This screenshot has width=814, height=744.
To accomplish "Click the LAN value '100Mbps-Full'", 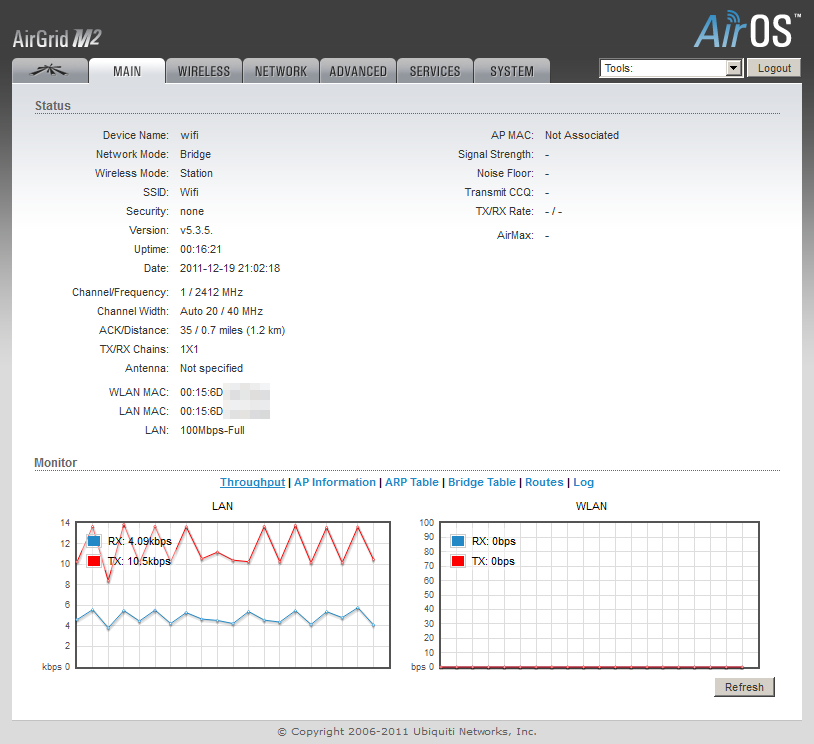I will (x=212, y=430).
